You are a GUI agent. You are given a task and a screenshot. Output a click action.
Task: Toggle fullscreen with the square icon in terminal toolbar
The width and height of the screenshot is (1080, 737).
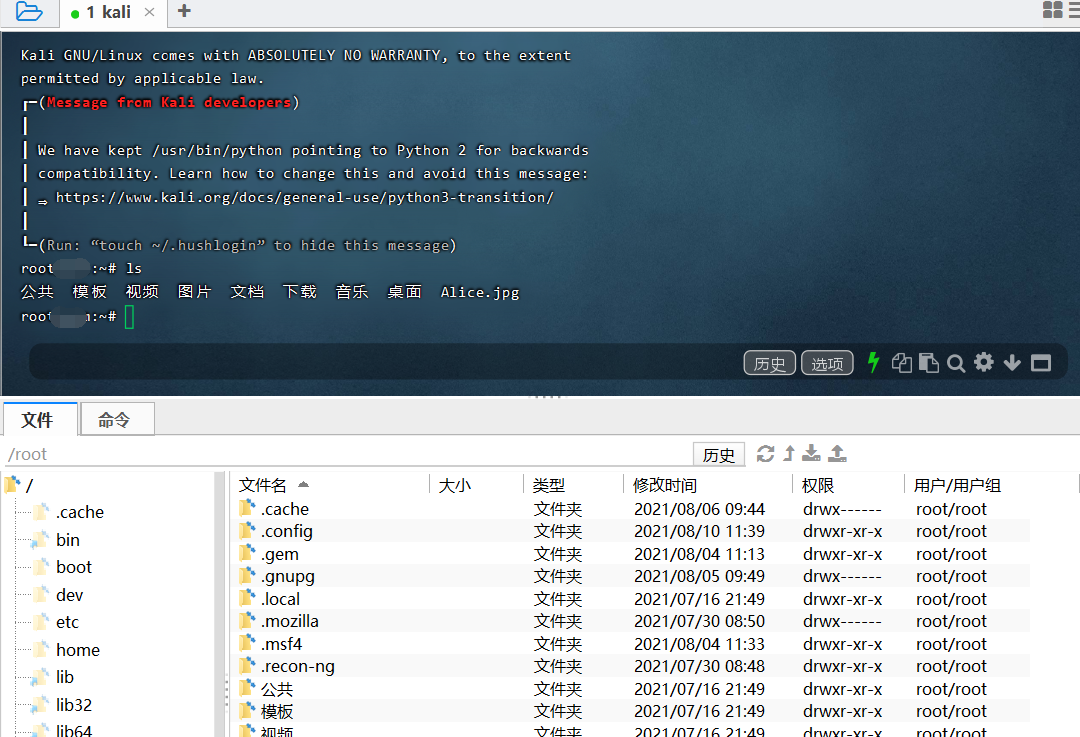coord(1039,362)
